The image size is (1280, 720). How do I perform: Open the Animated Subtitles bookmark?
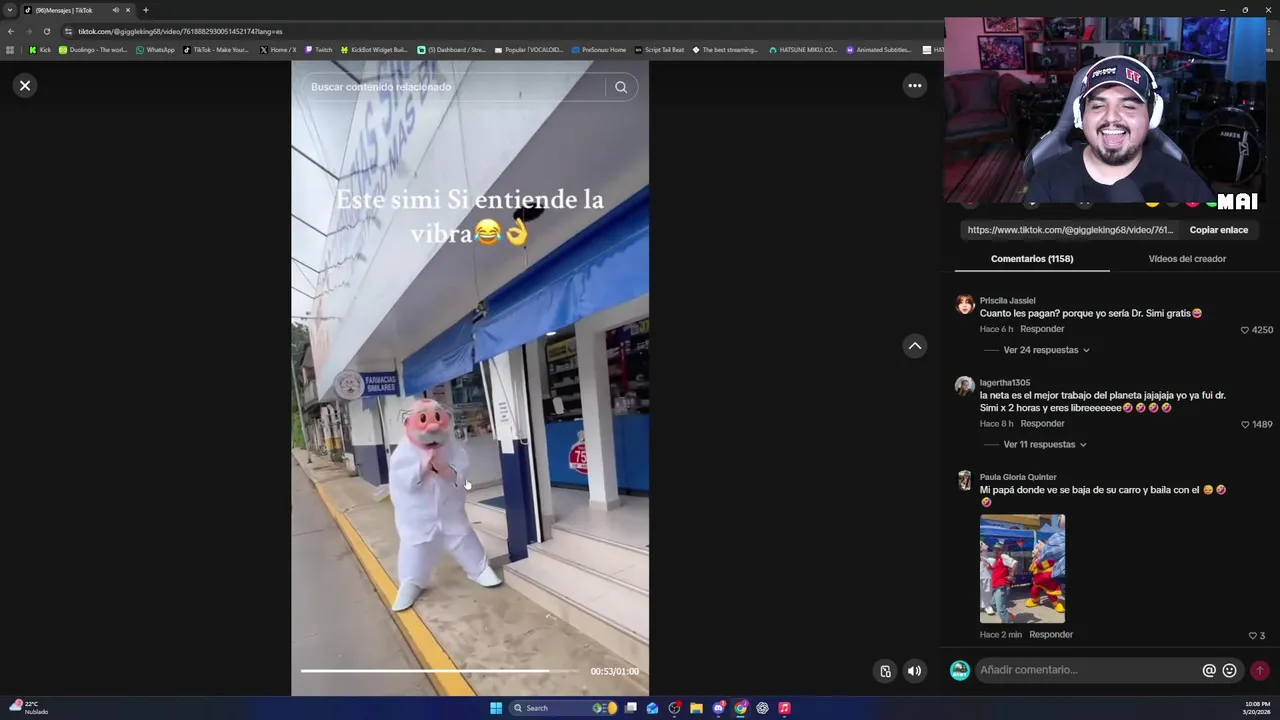879,50
